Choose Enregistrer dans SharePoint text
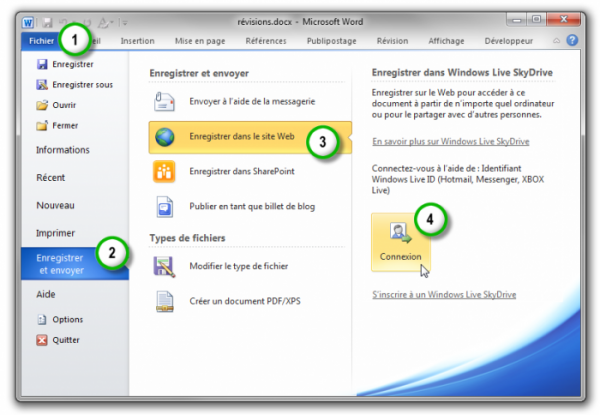This screenshot has width=600, height=415. coord(242,171)
